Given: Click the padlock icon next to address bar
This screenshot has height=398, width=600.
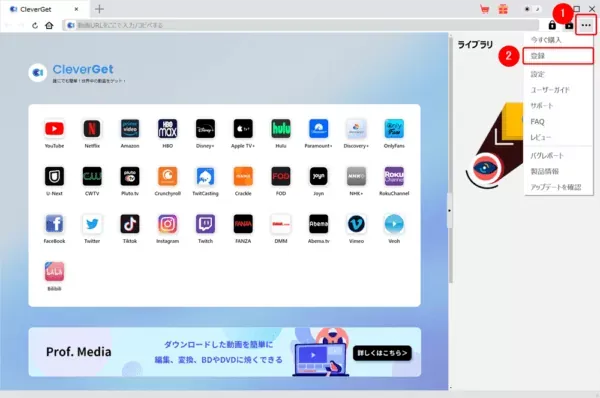Looking at the screenshot, I should (x=552, y=25).
